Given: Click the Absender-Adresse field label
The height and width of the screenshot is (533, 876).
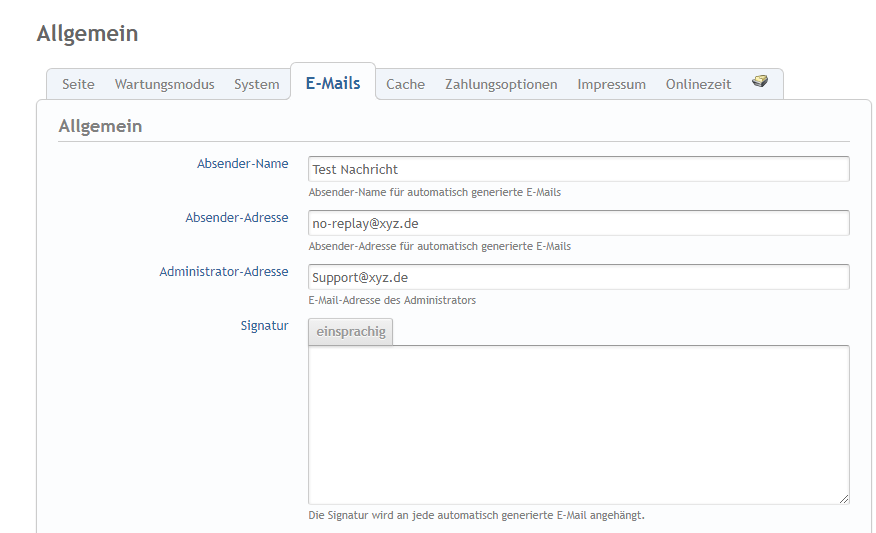Looking at the screenshot, I should click(x=236, y=218).
